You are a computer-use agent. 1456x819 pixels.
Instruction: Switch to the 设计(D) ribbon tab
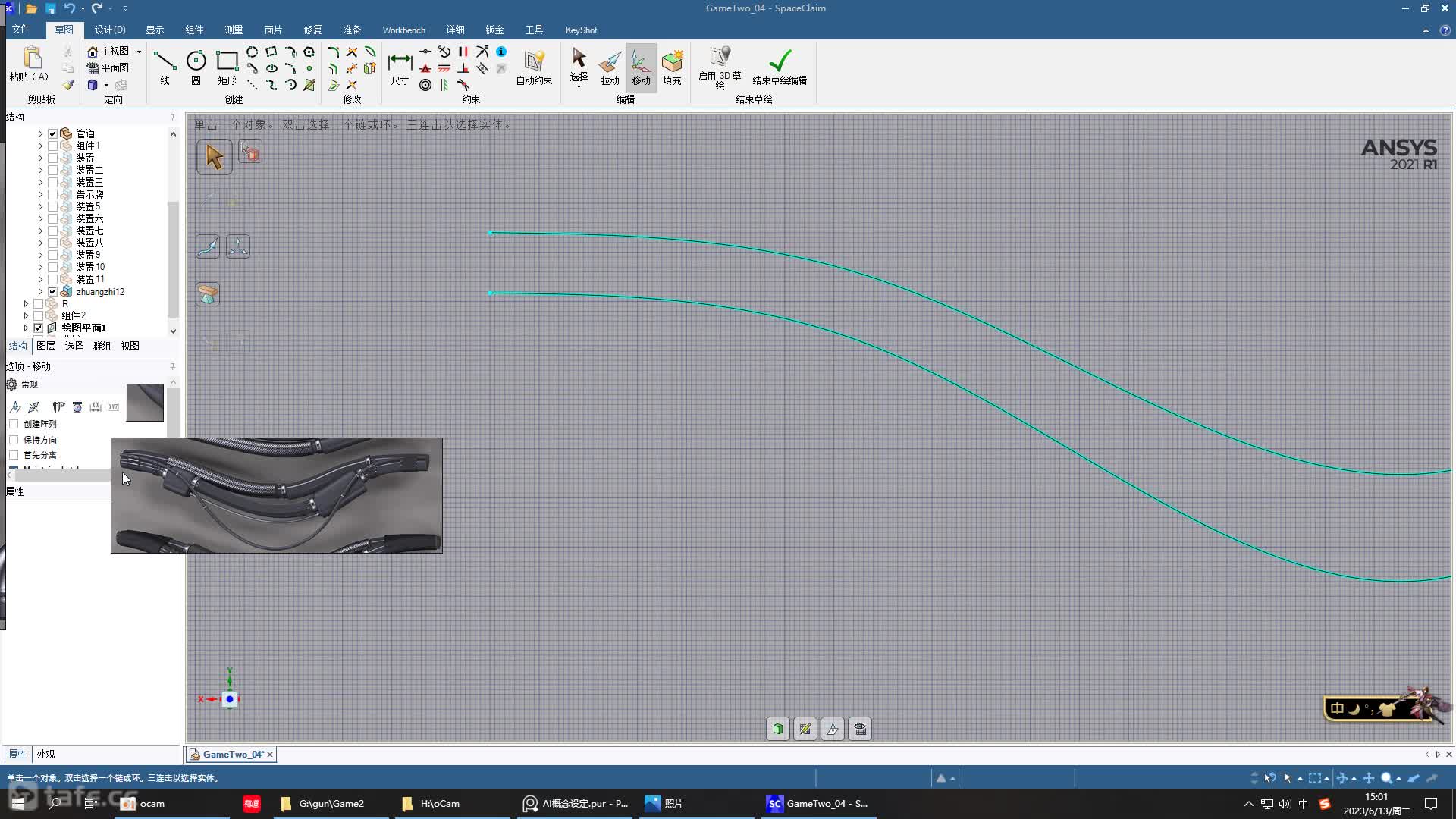(110, 30)
